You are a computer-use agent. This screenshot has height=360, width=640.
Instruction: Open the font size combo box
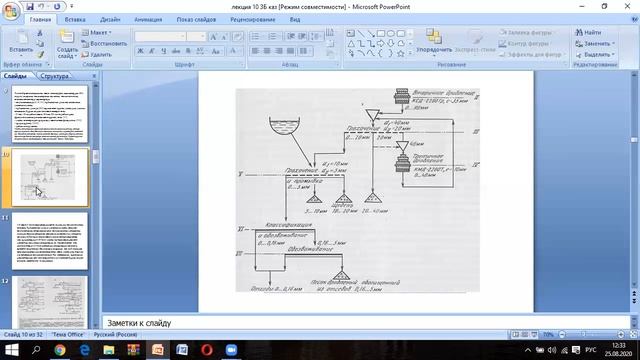[196, 37]
